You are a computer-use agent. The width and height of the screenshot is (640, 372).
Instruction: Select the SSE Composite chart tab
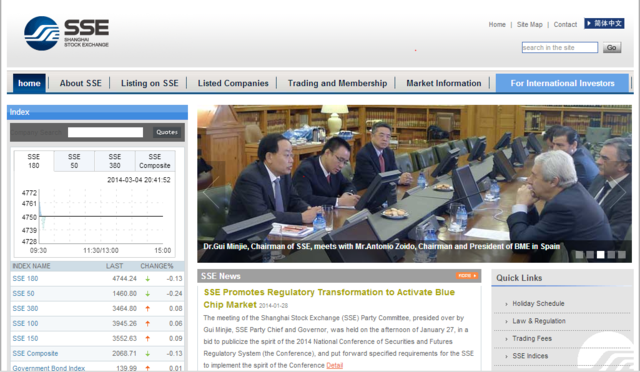coord(155,161)
